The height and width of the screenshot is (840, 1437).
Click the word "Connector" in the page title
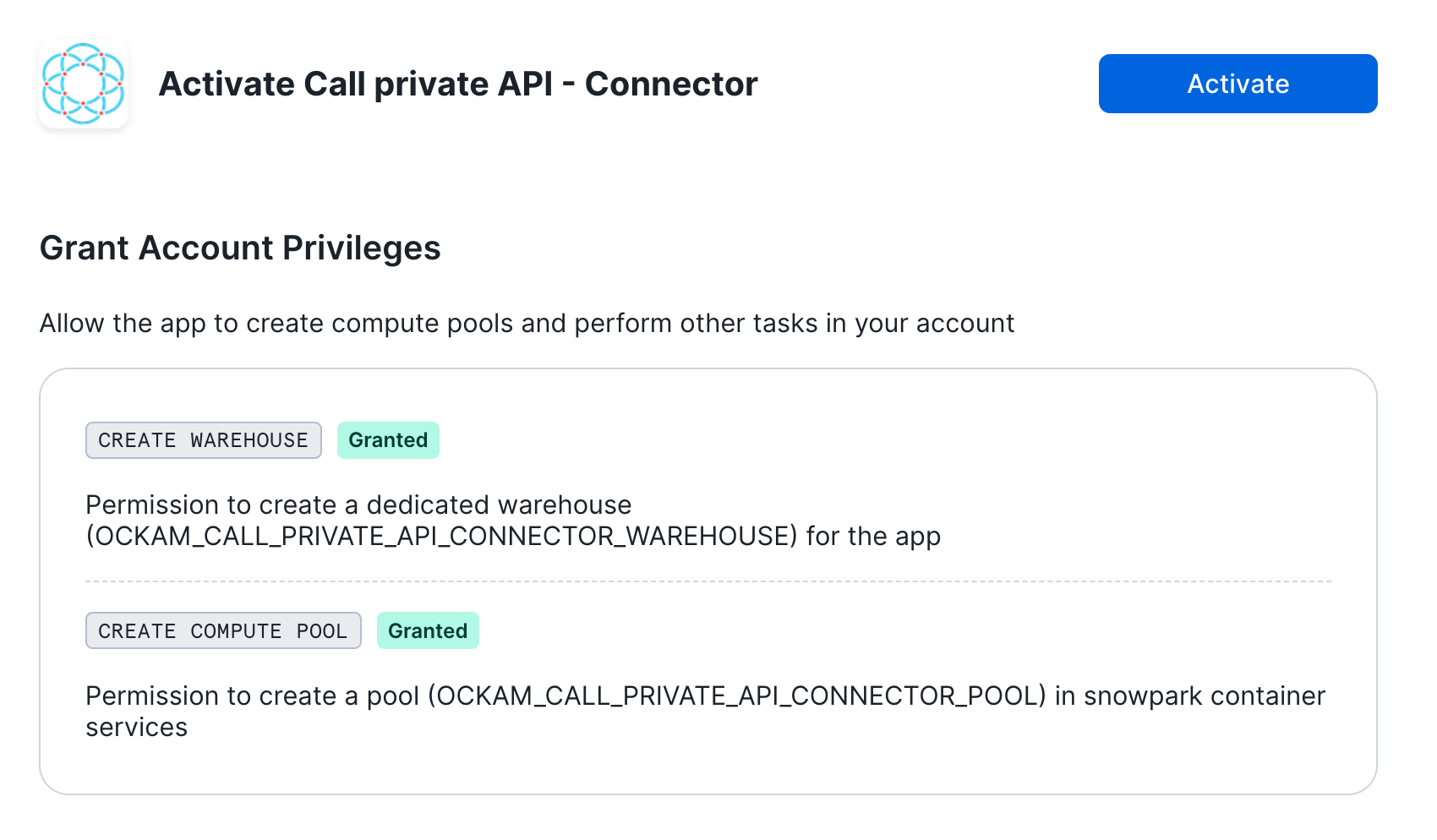tap(671, 84)
